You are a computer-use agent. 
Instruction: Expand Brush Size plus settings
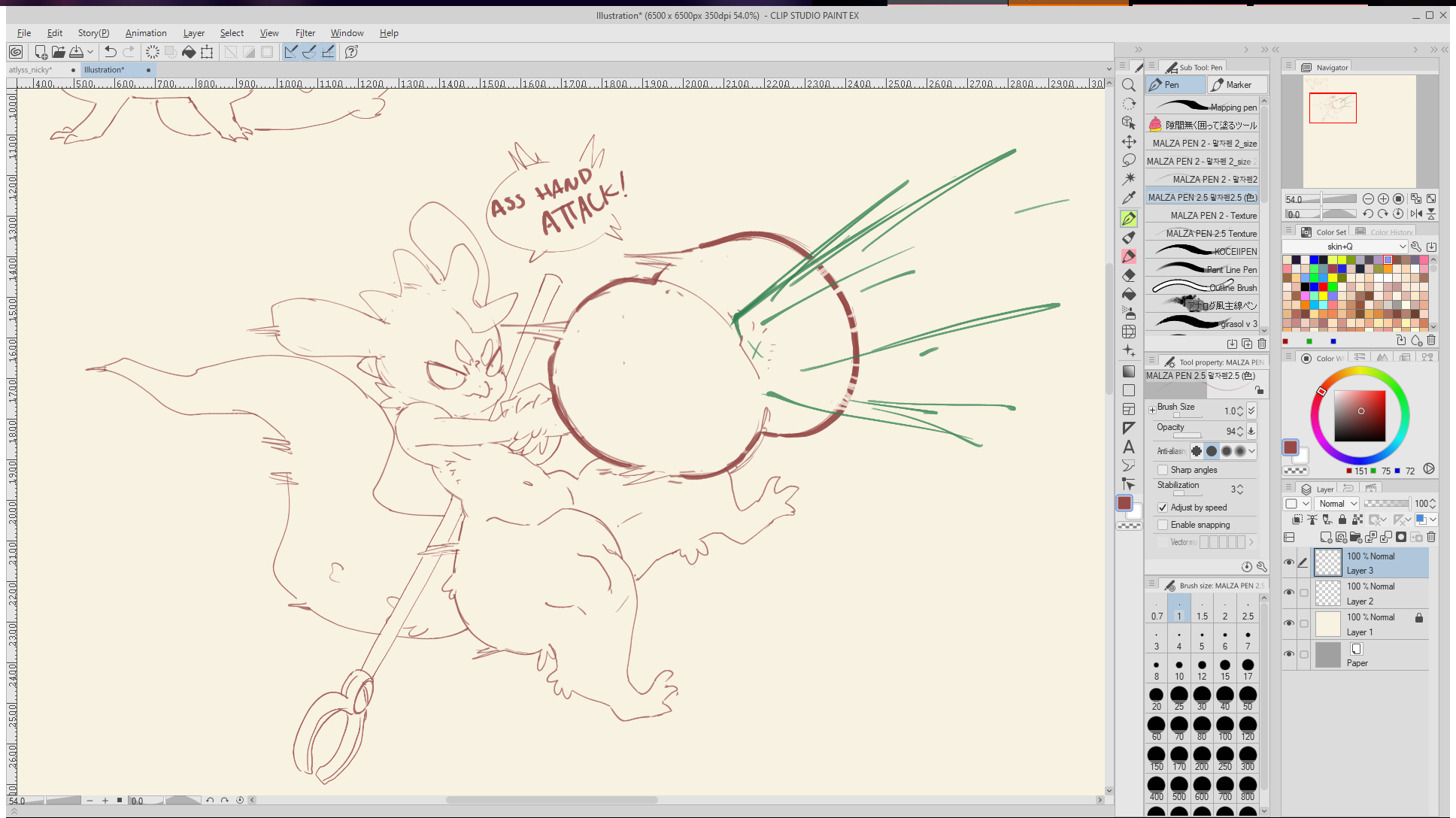point(1152,410)
